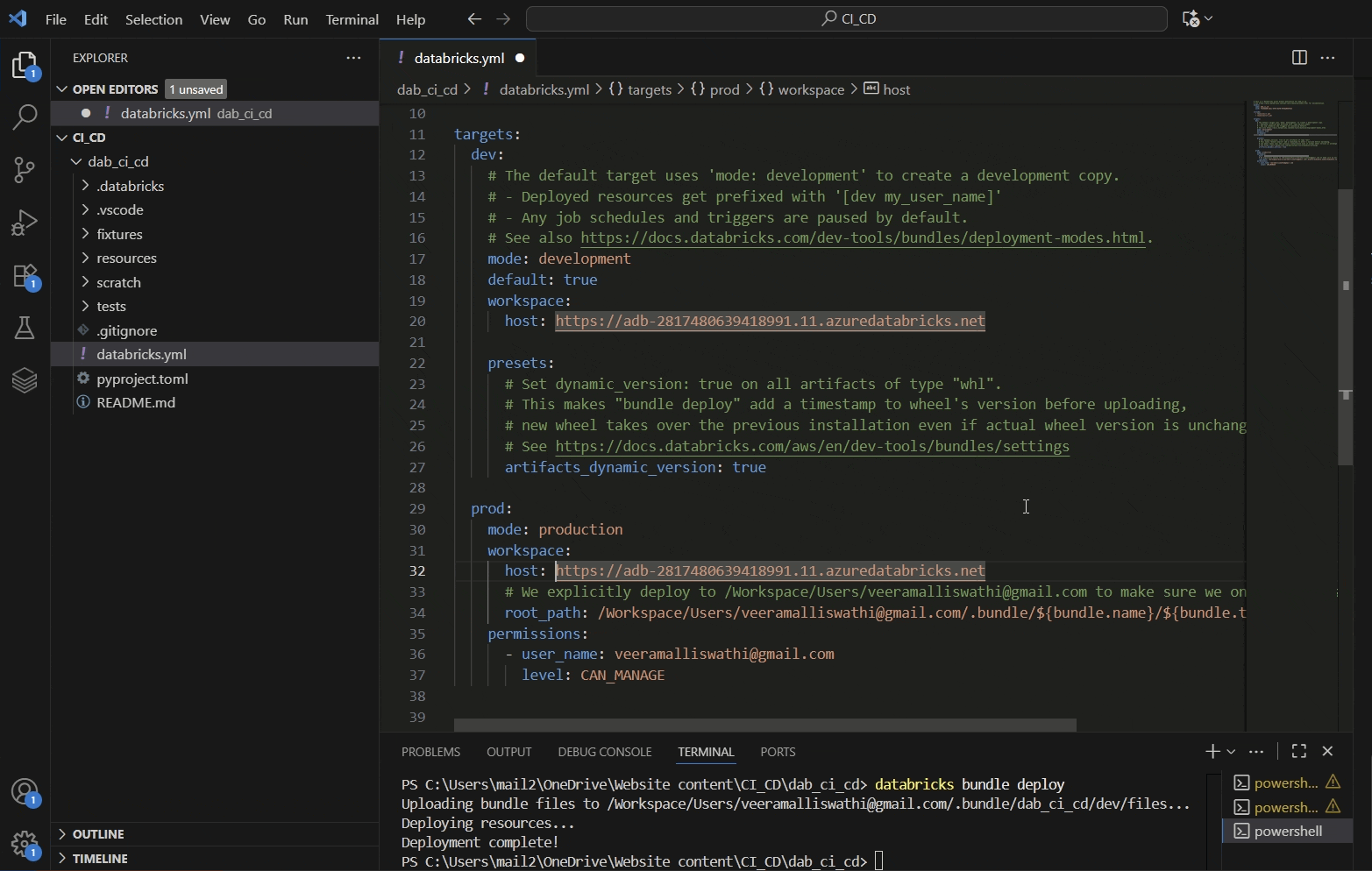This screenshot has width=1372, height=871.
Task: Open the Run and Debug view
Action: coord(25,223)
